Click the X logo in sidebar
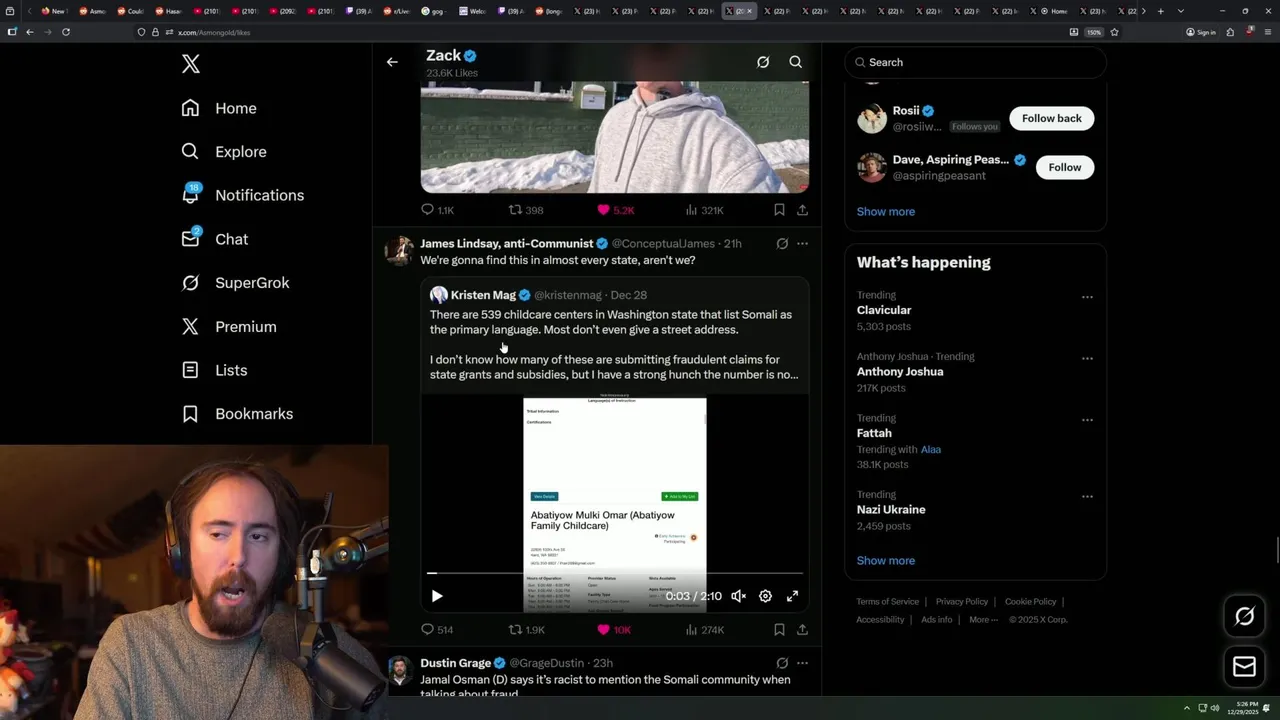1280x720 pixels. click(x=191, y=64)
